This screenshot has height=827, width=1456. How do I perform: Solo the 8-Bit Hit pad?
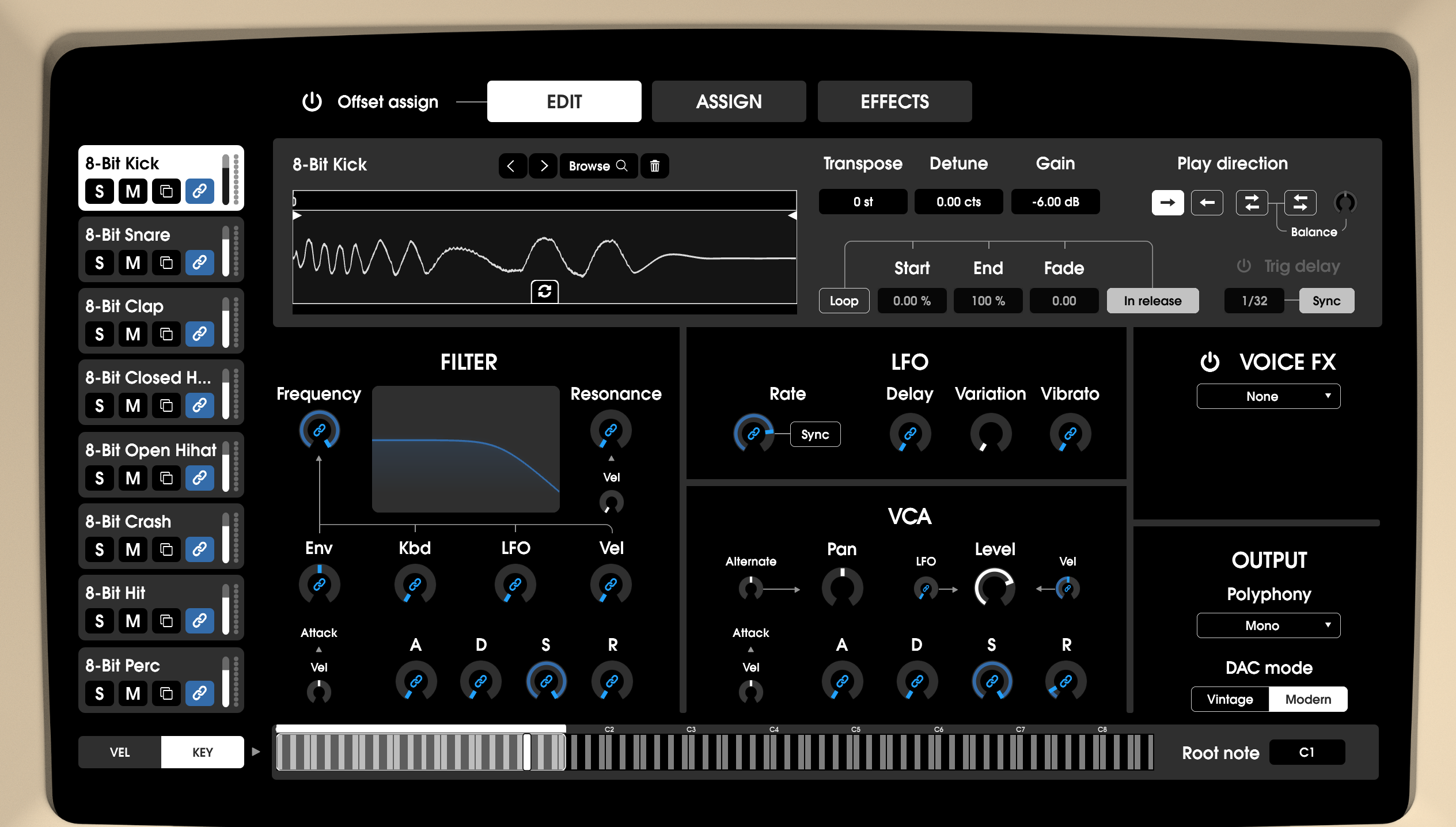[x=100, y=621]
